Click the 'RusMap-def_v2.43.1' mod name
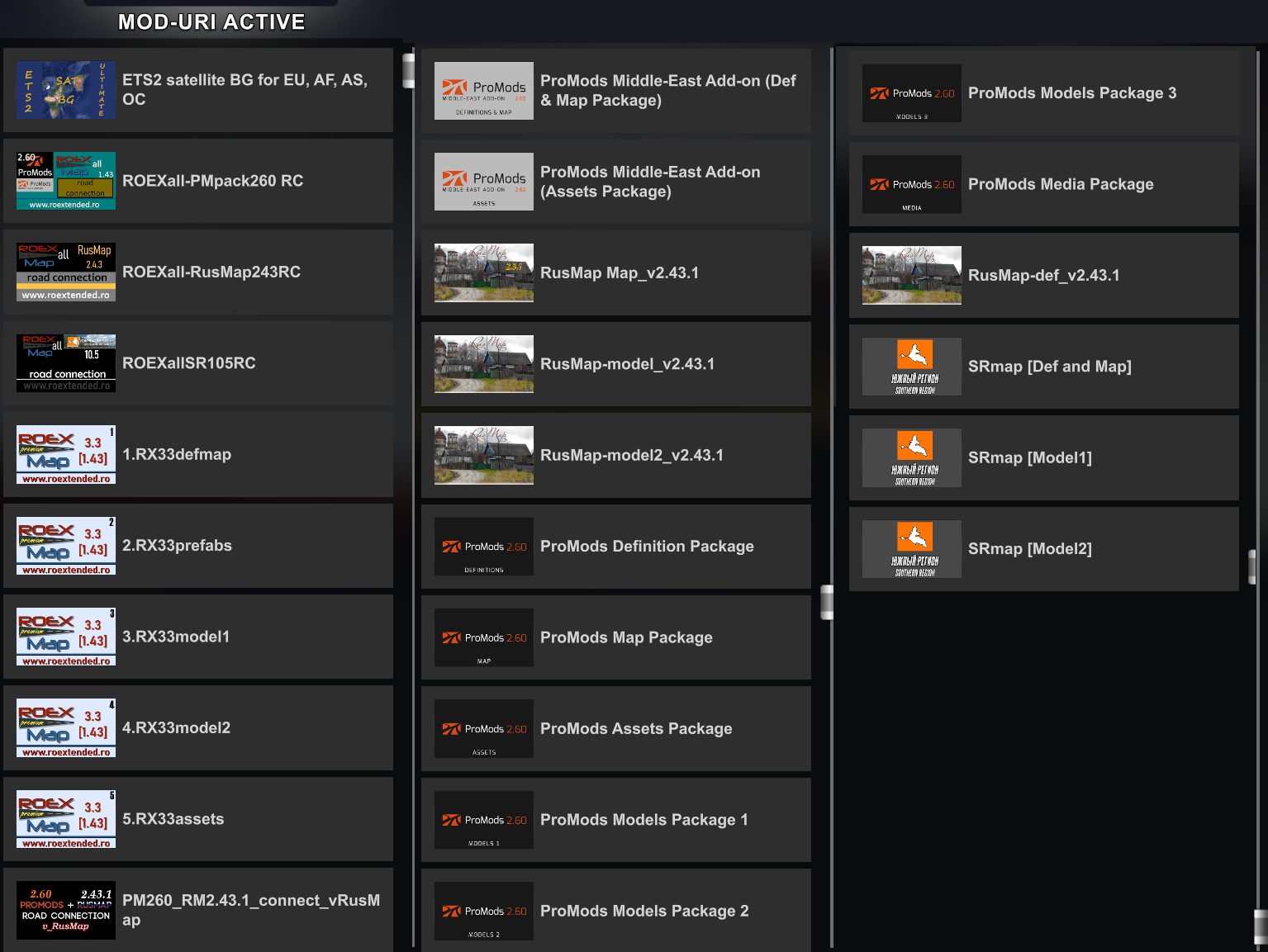1268x952 pixels. point(1044,276)
